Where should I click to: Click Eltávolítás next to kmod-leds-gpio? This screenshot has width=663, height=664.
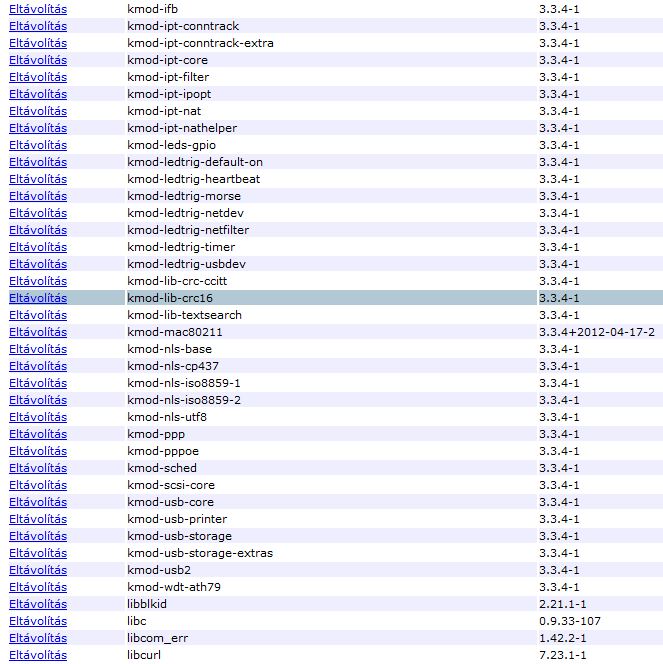pos(38,145)
